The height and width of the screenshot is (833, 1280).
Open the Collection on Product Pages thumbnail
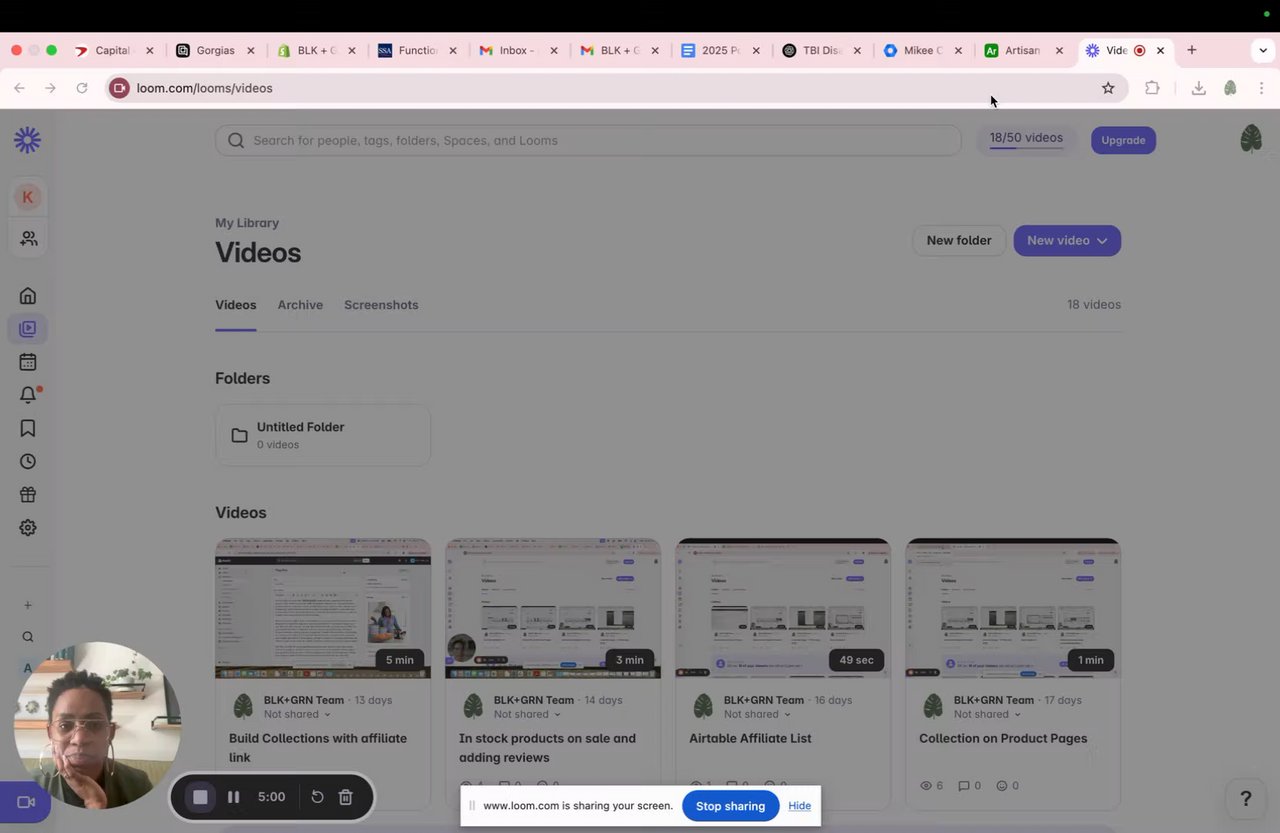[1013, 608]
